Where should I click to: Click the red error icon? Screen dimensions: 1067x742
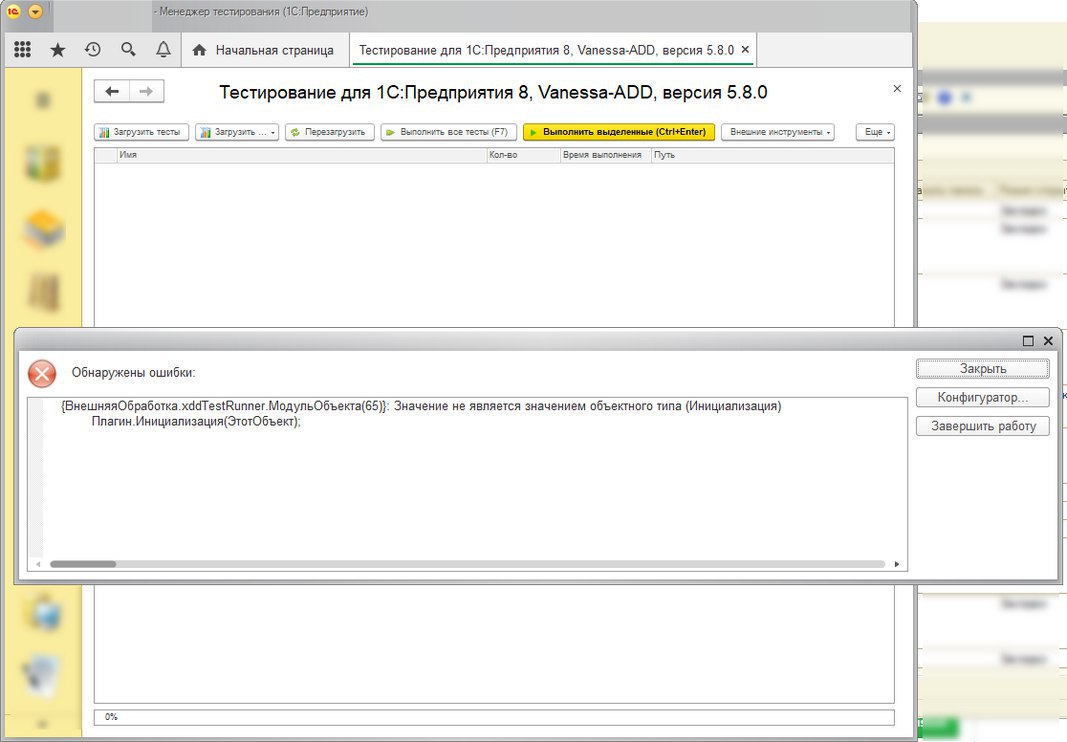pos(42,374)
